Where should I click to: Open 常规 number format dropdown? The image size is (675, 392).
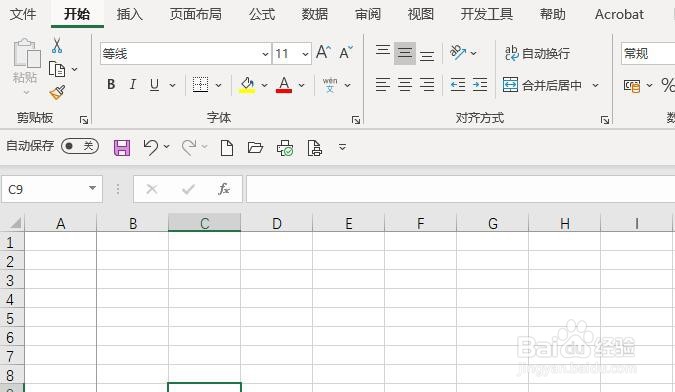pyautogui.click(x=647, y=53)
